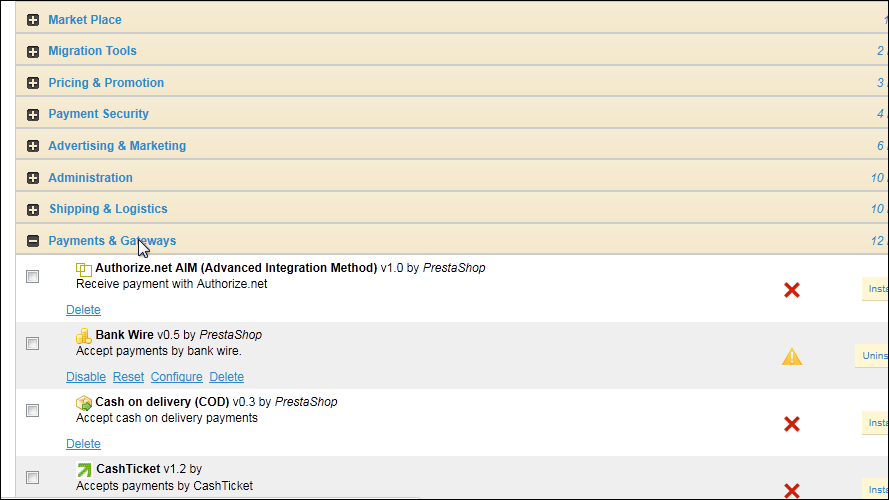Check the Cash on delivery checkbox
Image resolution: width=889 pixels, height=500 pixels.
click(x=33, y=410)
